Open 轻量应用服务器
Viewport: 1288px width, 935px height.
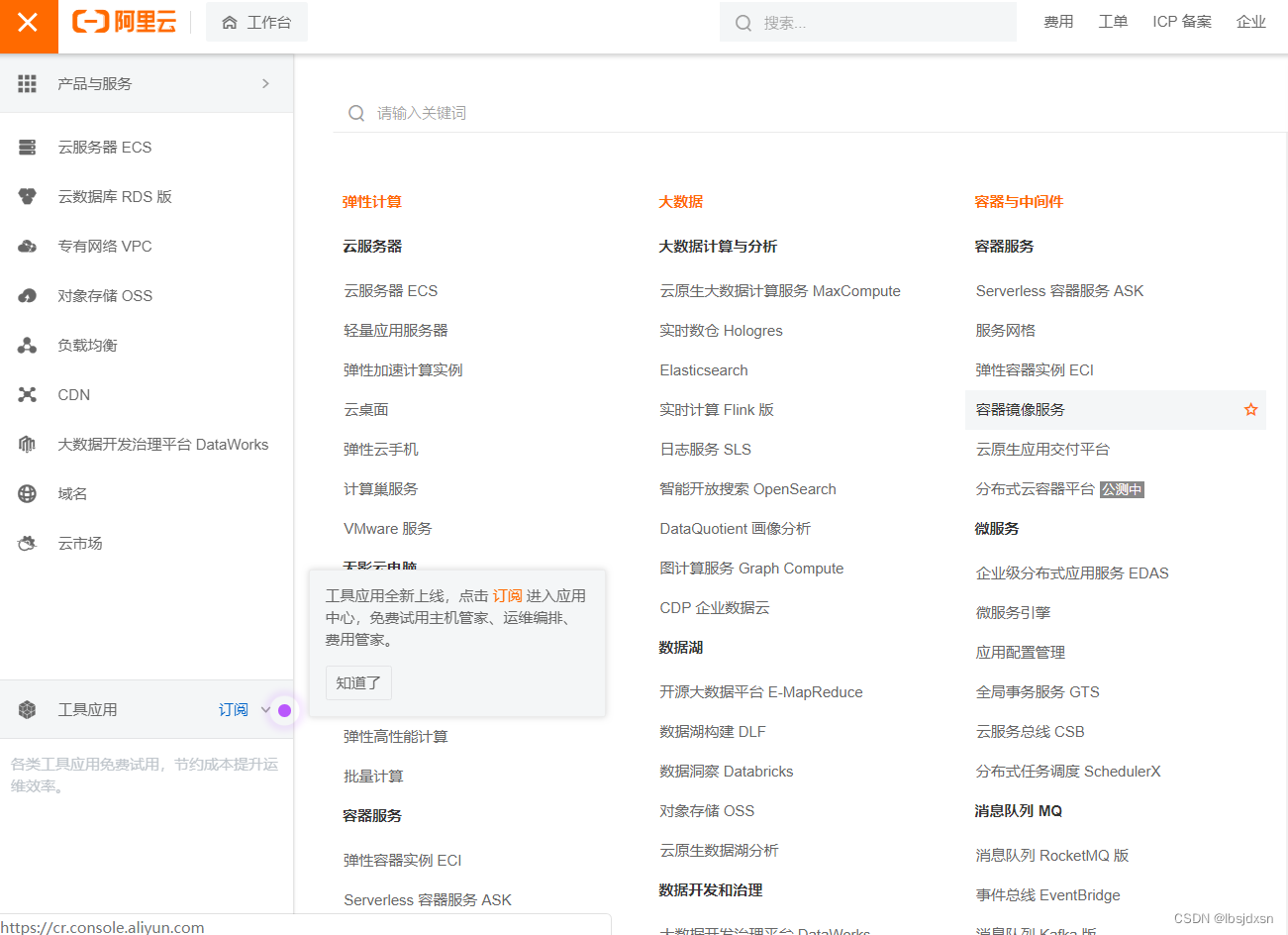point(396,331)
